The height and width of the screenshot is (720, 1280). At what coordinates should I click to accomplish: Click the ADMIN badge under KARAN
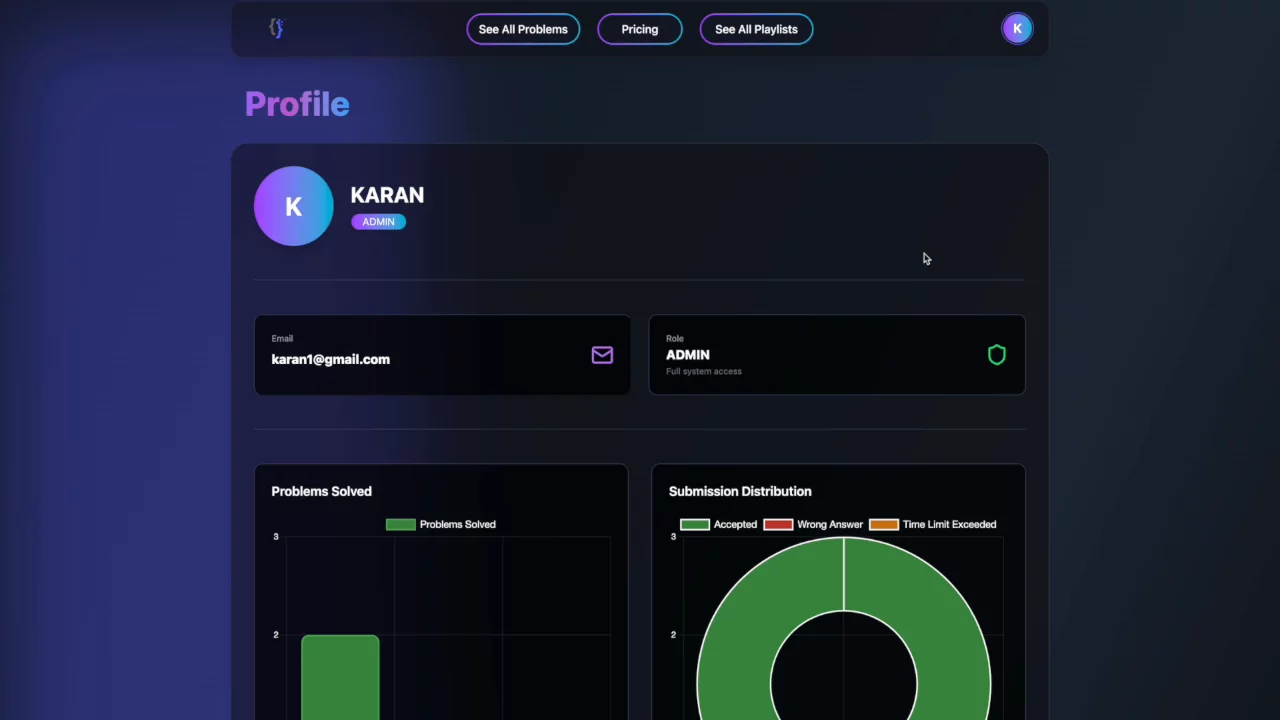point(378,222)
